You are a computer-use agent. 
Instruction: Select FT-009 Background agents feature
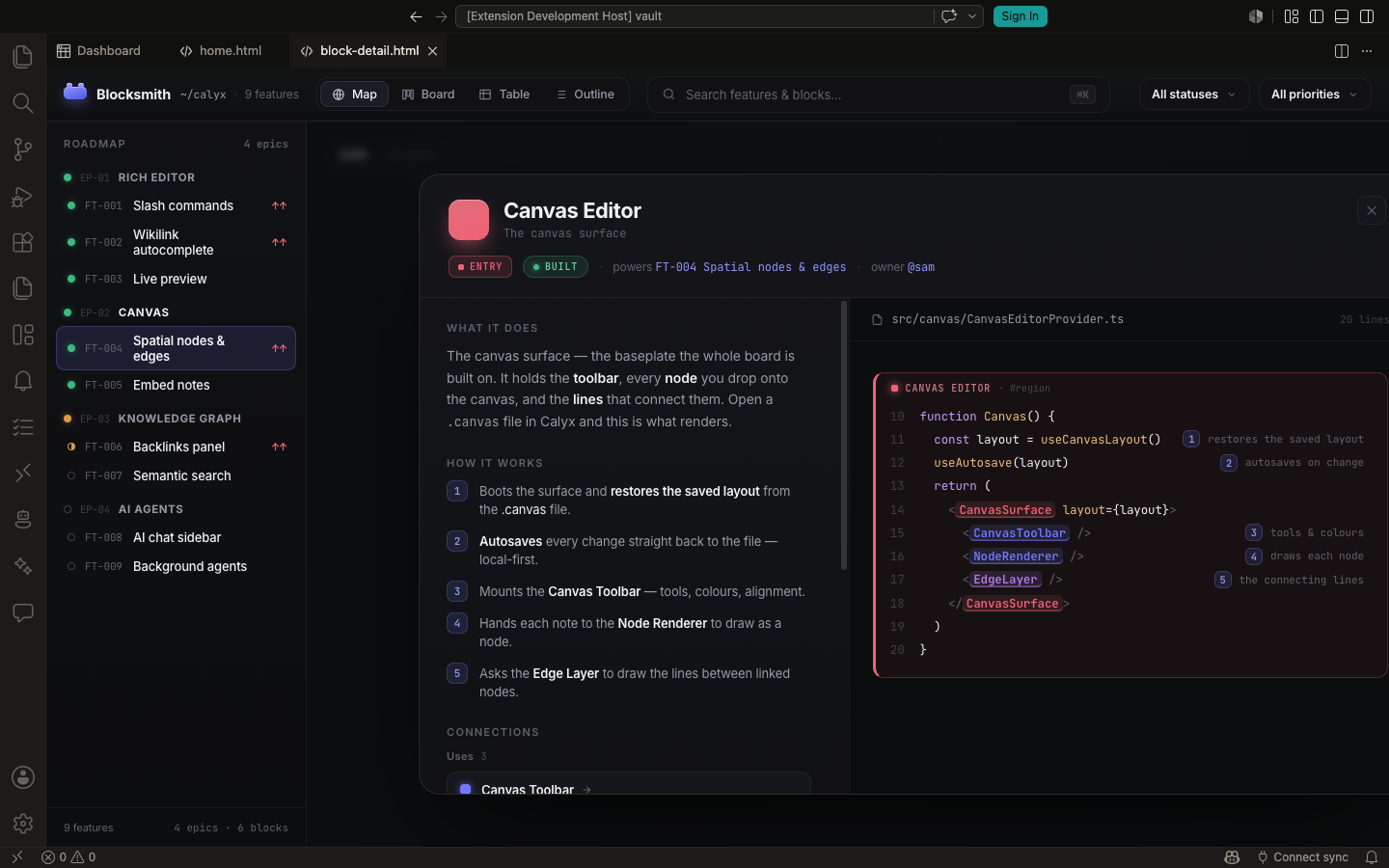tap(176, 566)
